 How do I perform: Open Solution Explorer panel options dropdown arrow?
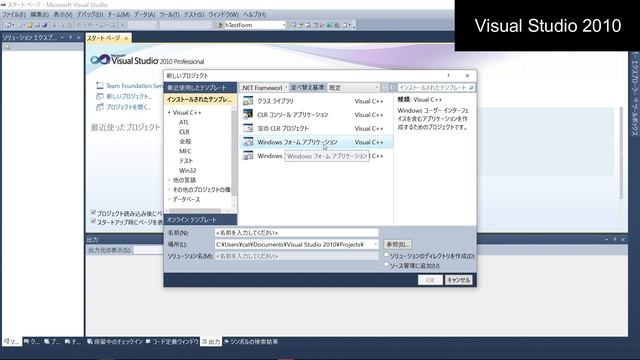[62, 38]
